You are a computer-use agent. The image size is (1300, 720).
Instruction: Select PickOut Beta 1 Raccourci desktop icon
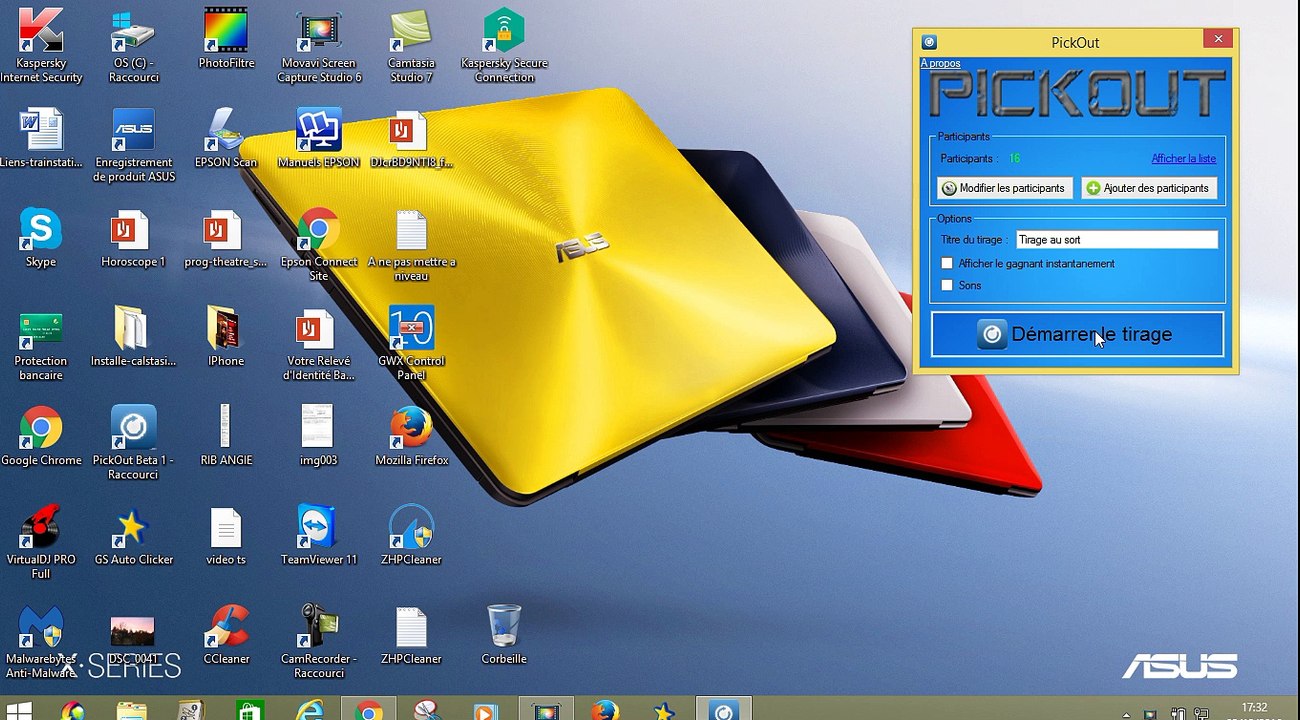(133, 443)
